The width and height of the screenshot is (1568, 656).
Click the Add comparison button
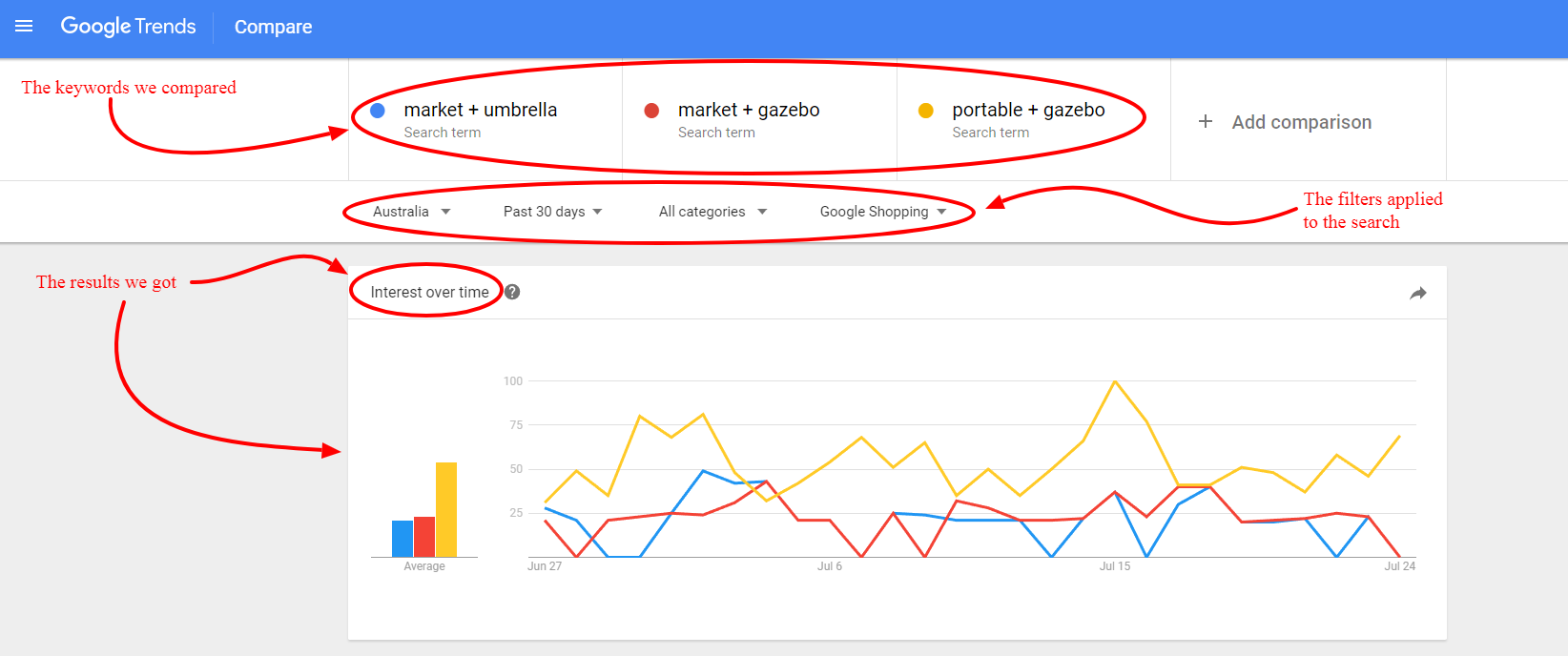[1285, 121]
